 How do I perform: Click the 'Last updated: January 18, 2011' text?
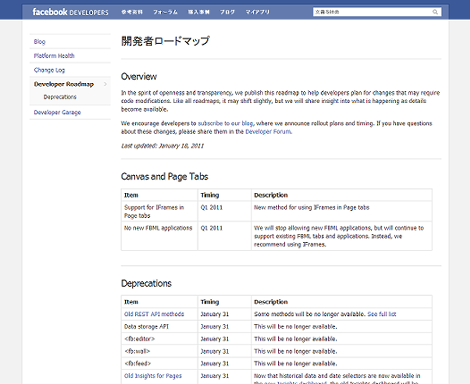tap(162, 146)
